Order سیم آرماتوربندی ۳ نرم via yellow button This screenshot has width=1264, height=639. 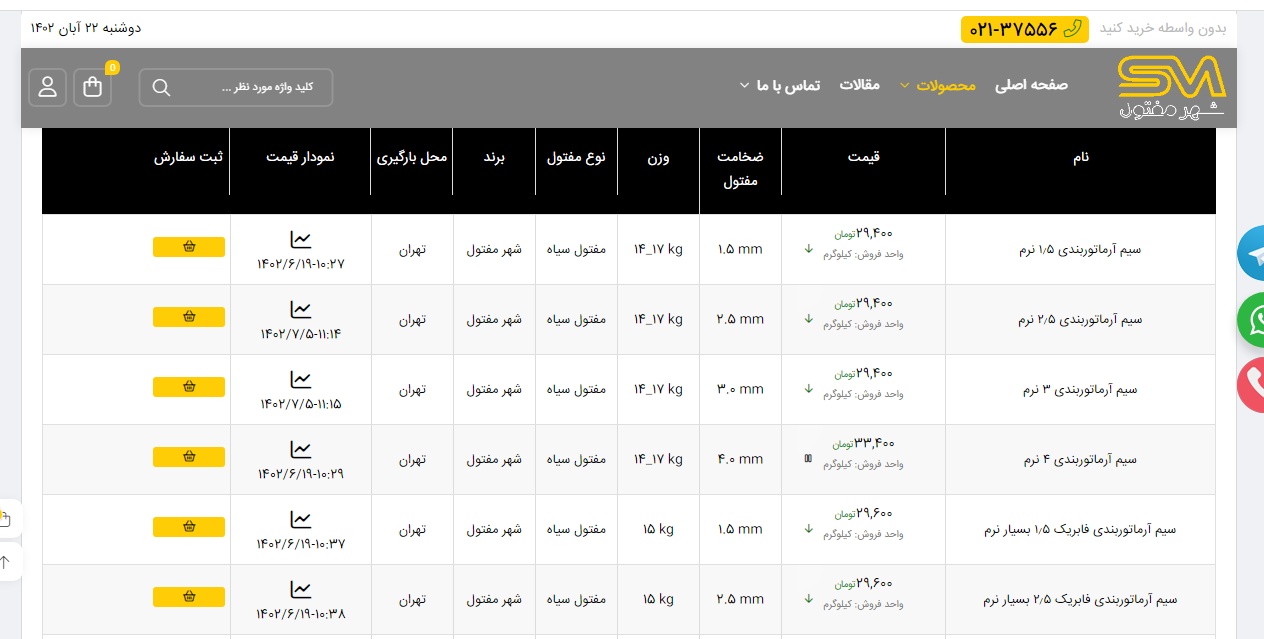pos(189,387)
